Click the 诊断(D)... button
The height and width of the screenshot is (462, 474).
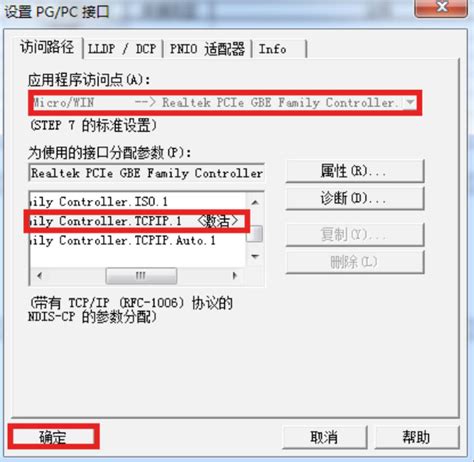[355, 199]
